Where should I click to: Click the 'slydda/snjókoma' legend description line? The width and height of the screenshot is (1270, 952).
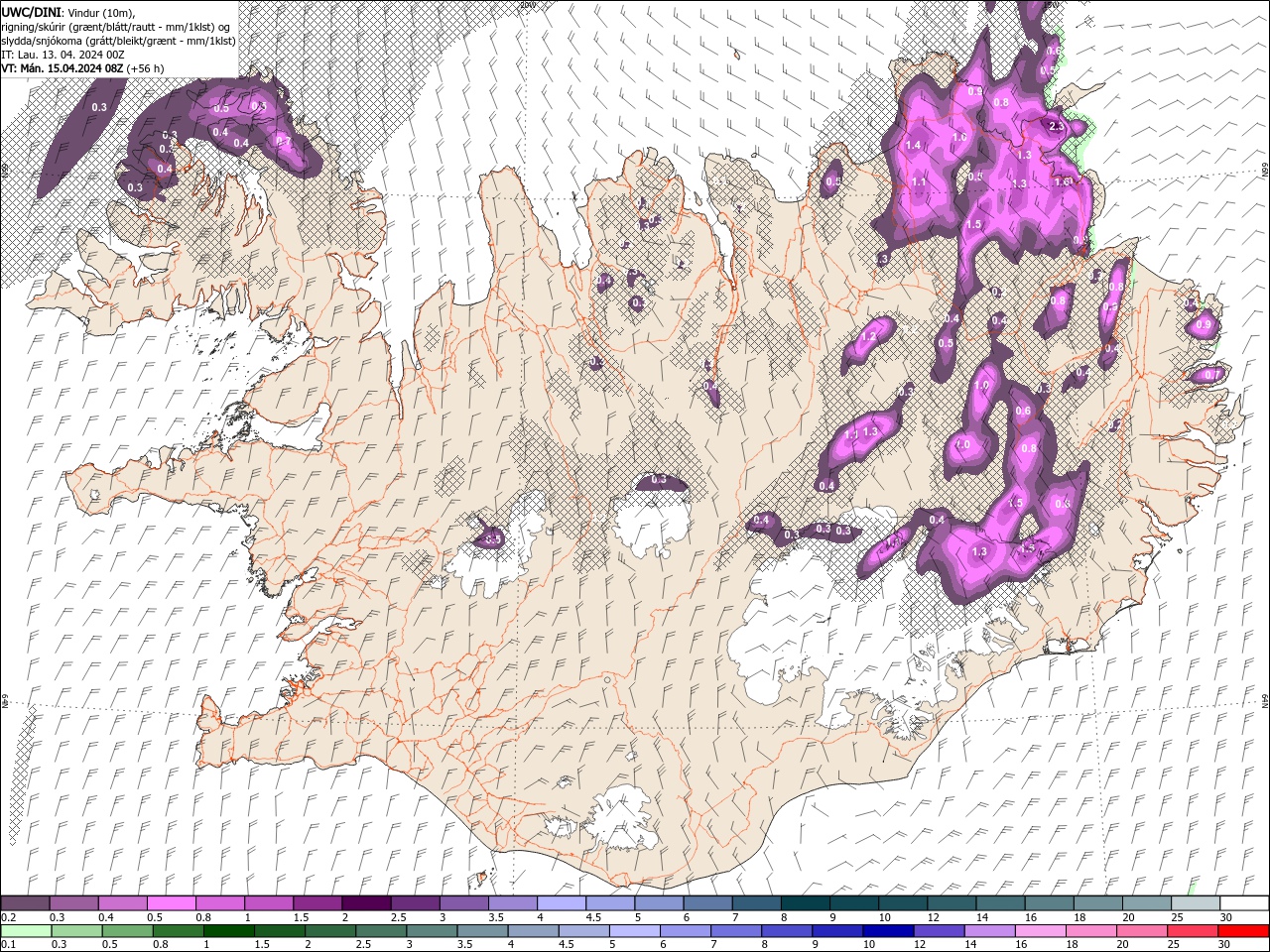point(119,40)
